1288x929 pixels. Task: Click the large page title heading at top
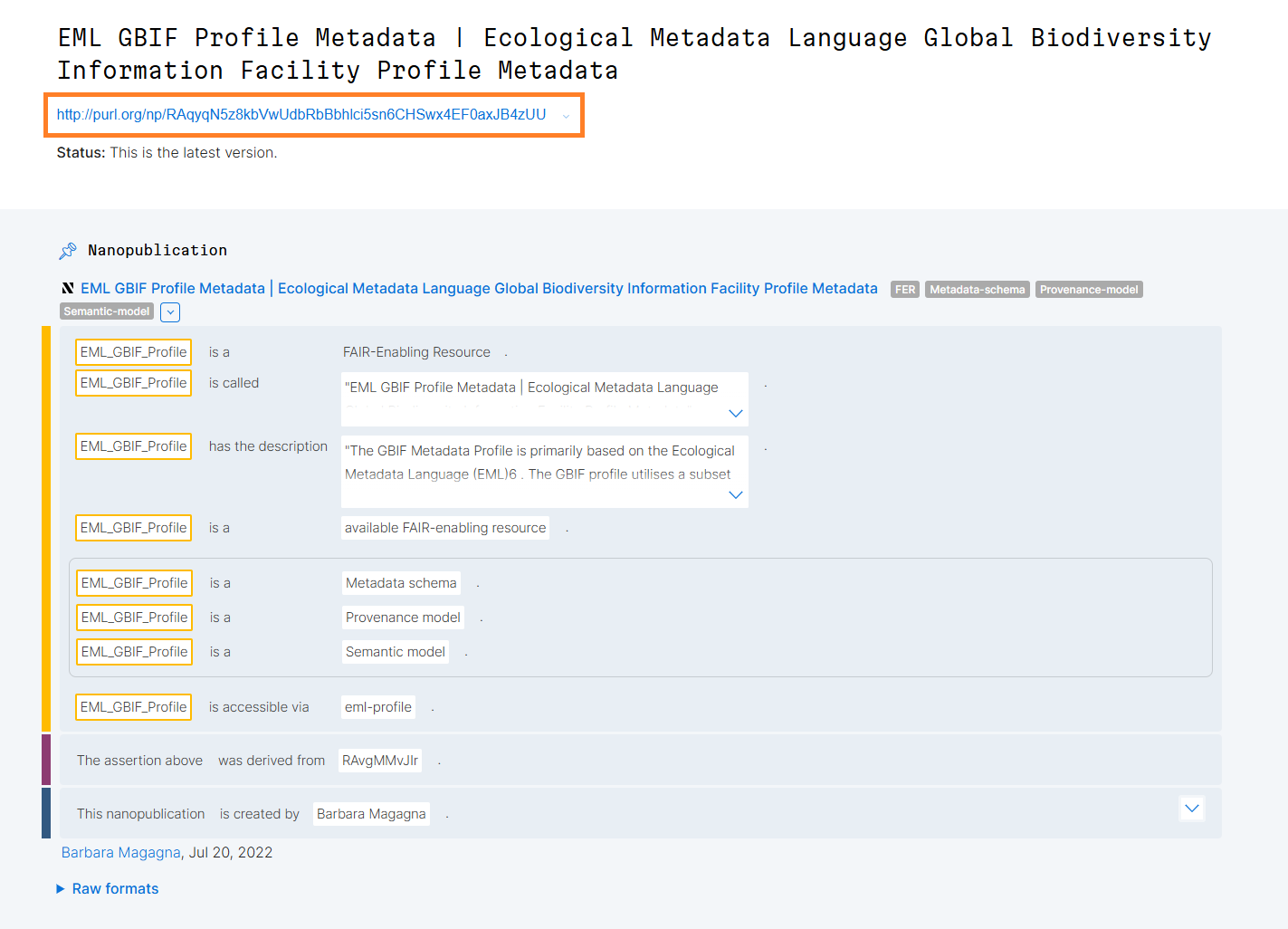(x=634, y=54)
